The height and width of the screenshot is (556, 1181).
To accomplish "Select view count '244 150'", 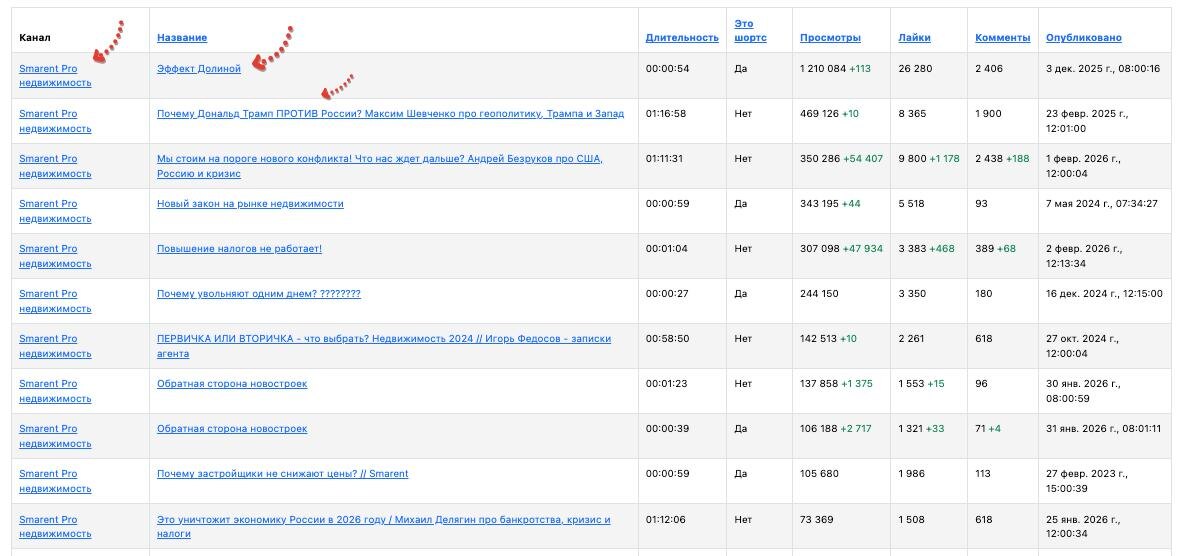I will click(x=819, y=294).
